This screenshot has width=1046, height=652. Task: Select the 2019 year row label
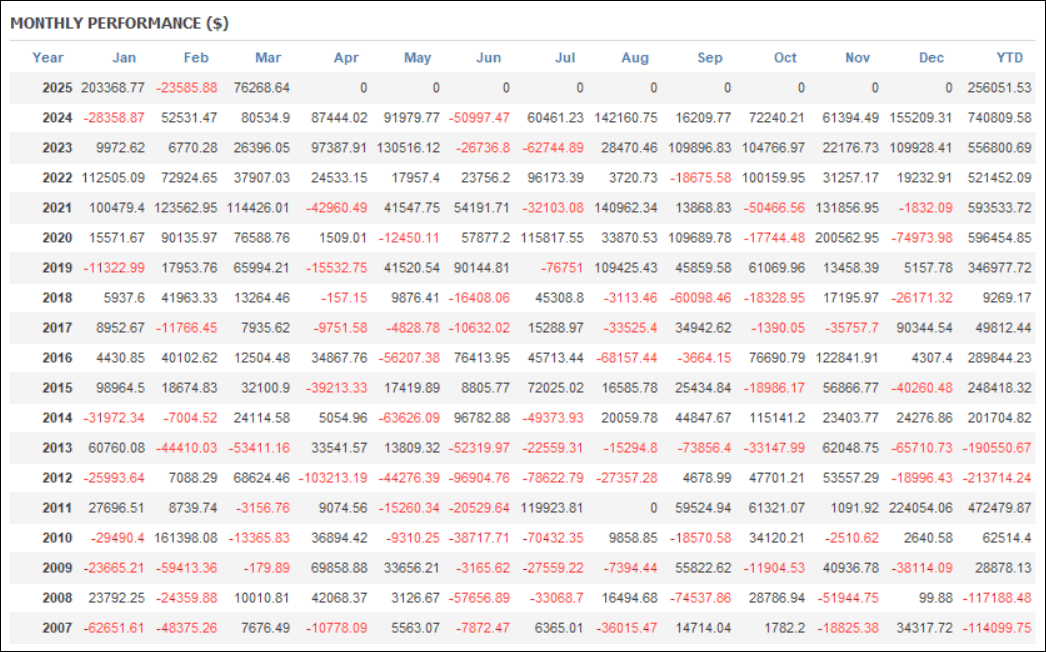coord(57,268)
